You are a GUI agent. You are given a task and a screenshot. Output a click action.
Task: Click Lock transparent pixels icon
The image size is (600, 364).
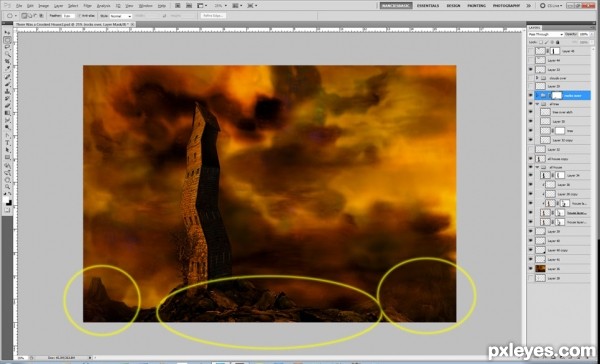point(542,42)
